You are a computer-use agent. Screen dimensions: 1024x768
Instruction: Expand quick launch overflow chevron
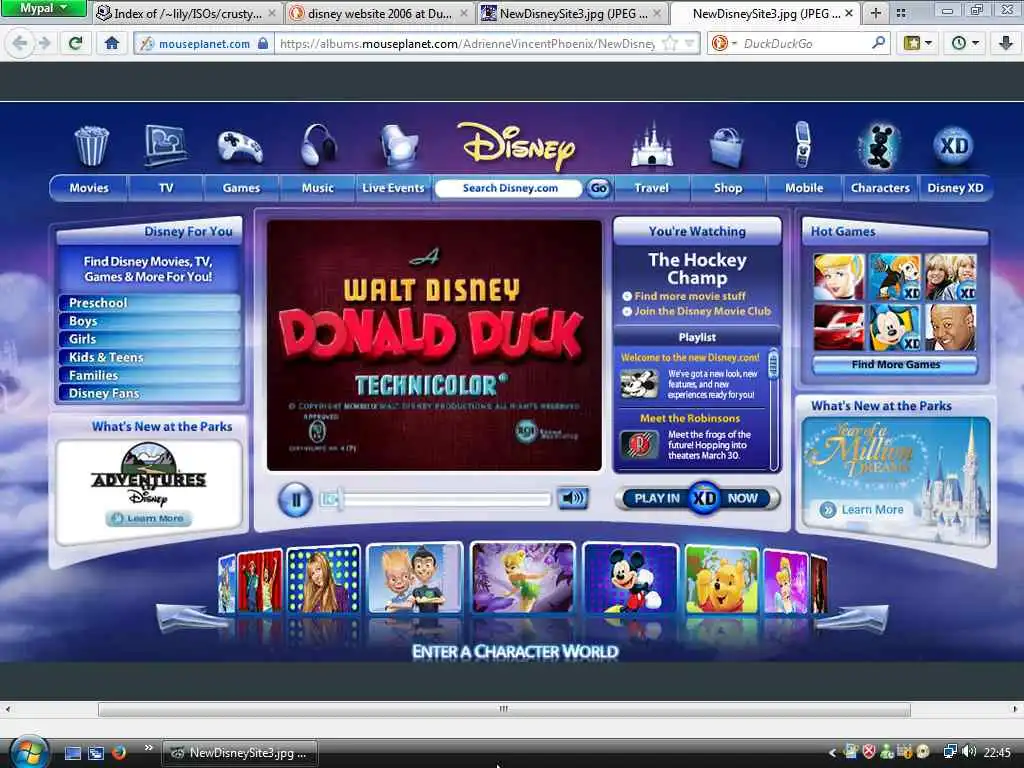tap(148, 748)
